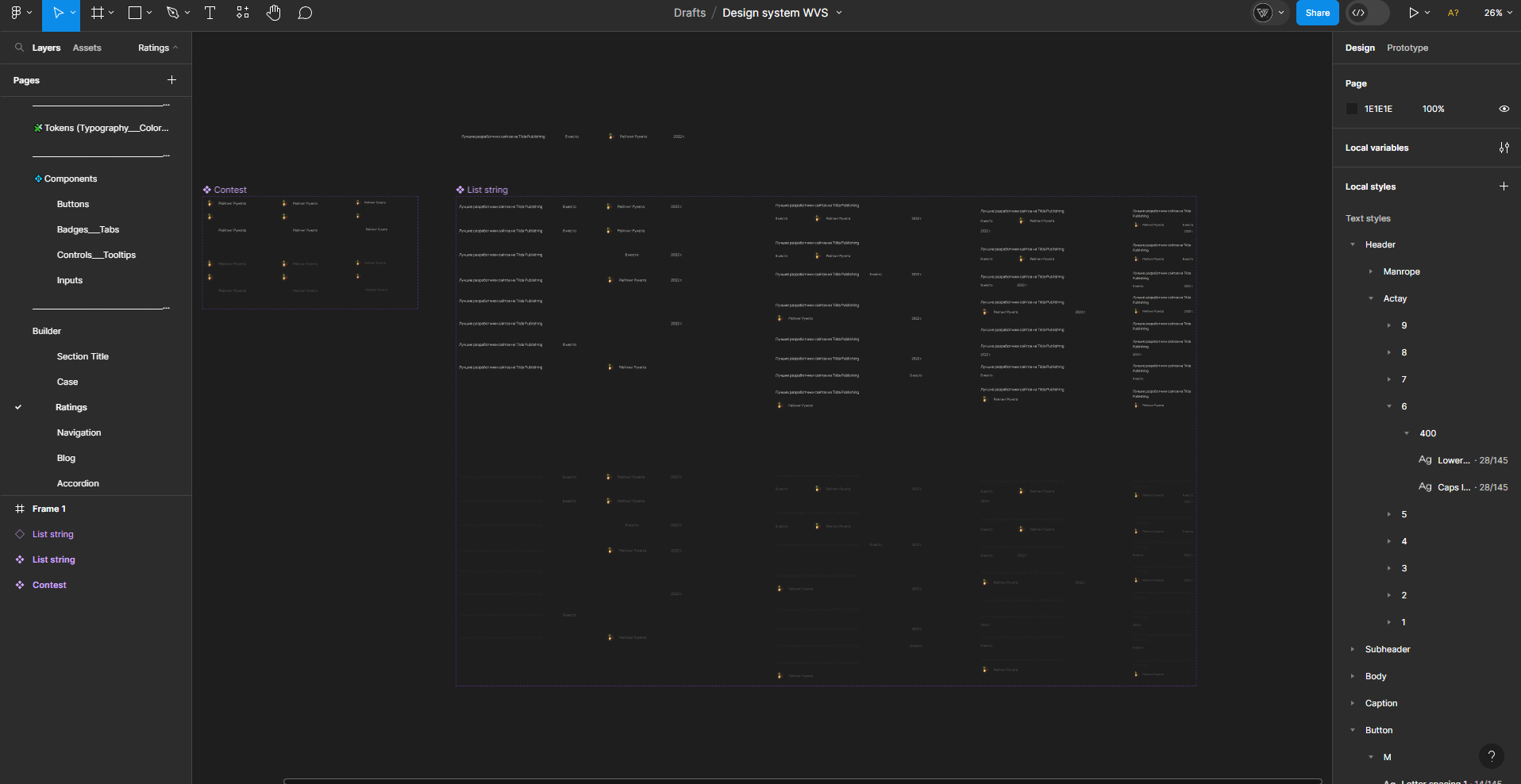Expand the Caption styles group

coord(1353,703)
